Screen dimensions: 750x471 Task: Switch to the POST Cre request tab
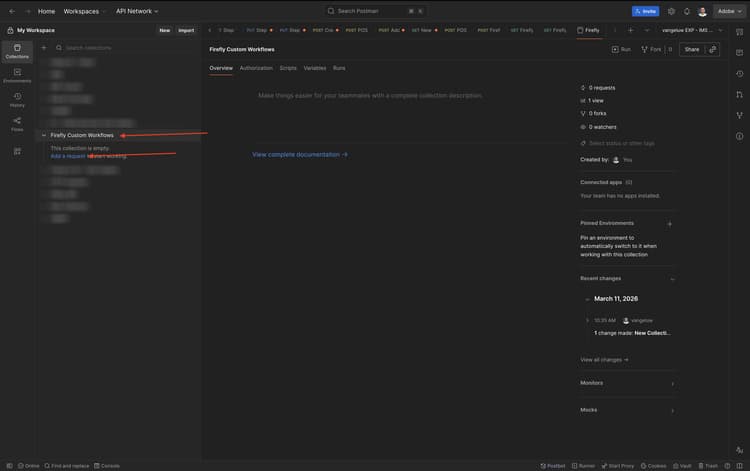(x=325, y=30)
